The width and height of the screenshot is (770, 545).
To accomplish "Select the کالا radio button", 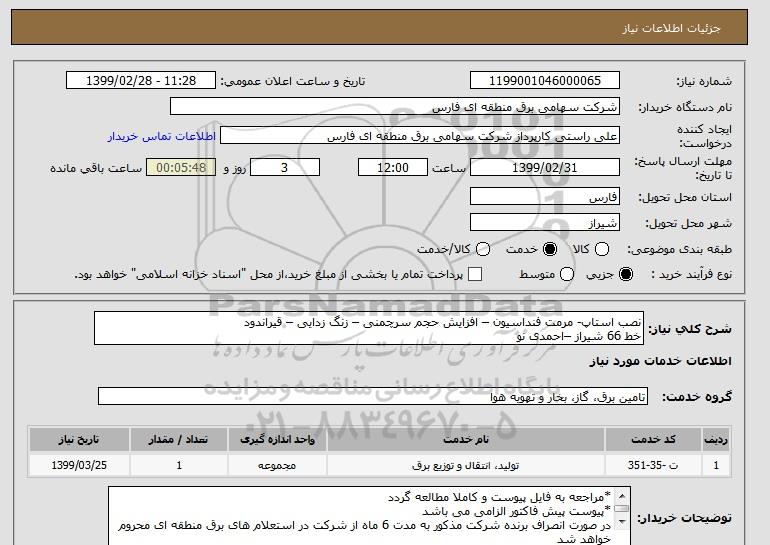I will (x=602, y=249).
